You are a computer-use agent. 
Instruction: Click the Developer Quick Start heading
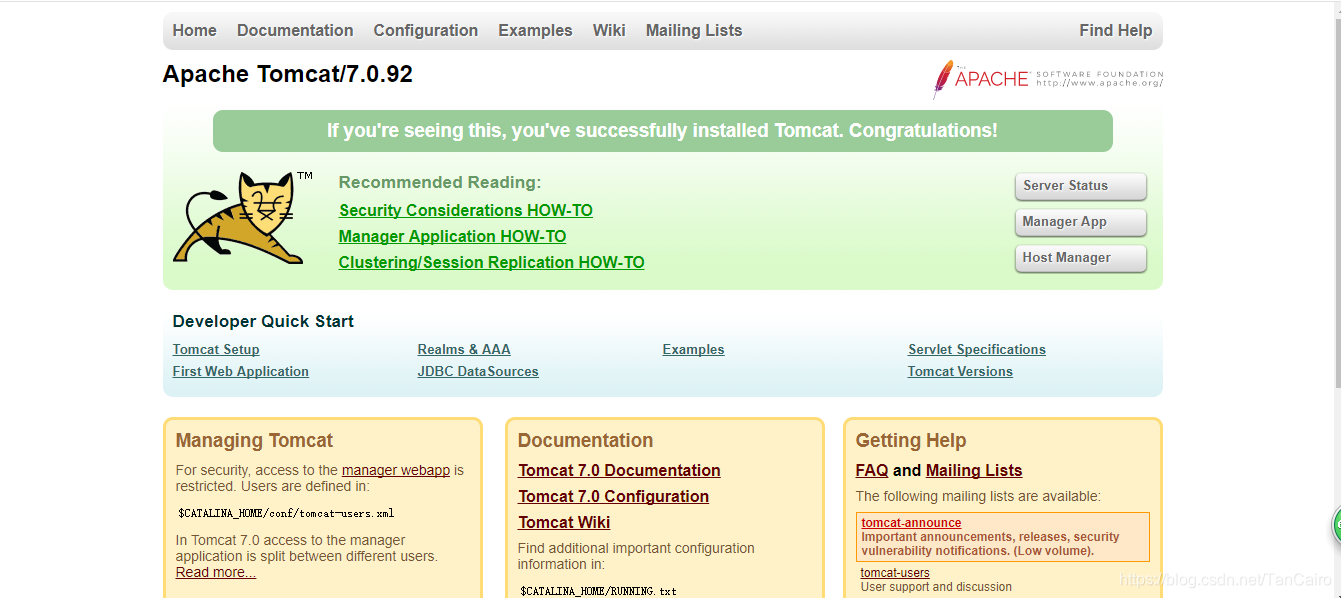pos(263,321)
